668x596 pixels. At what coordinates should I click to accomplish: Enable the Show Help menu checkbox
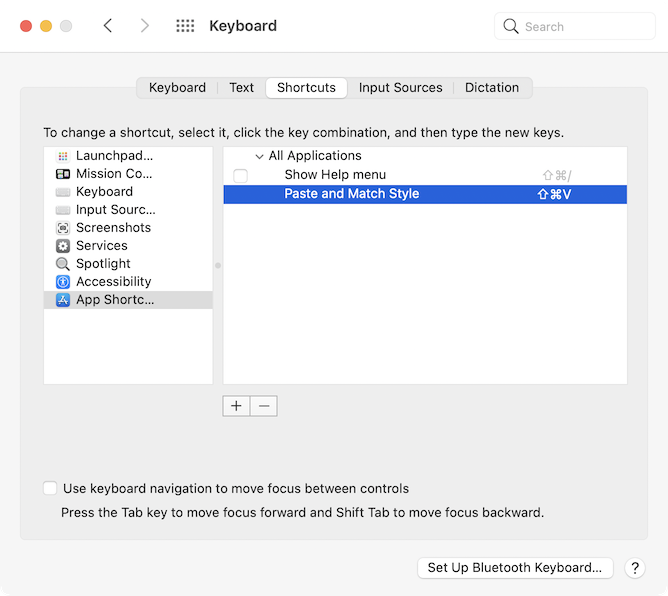(240, 176)
